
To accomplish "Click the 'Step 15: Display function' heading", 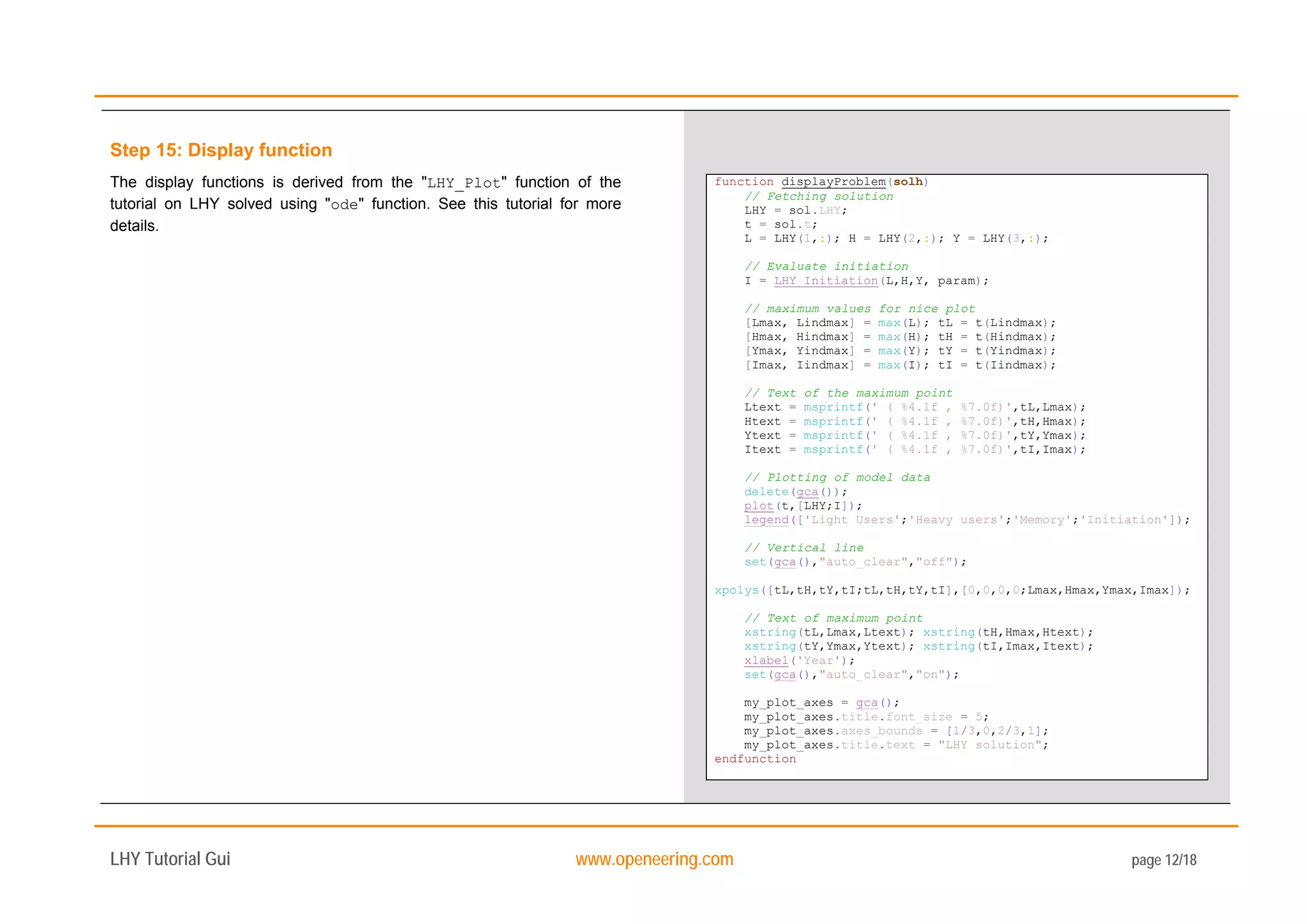I will (x=221, y=150).
